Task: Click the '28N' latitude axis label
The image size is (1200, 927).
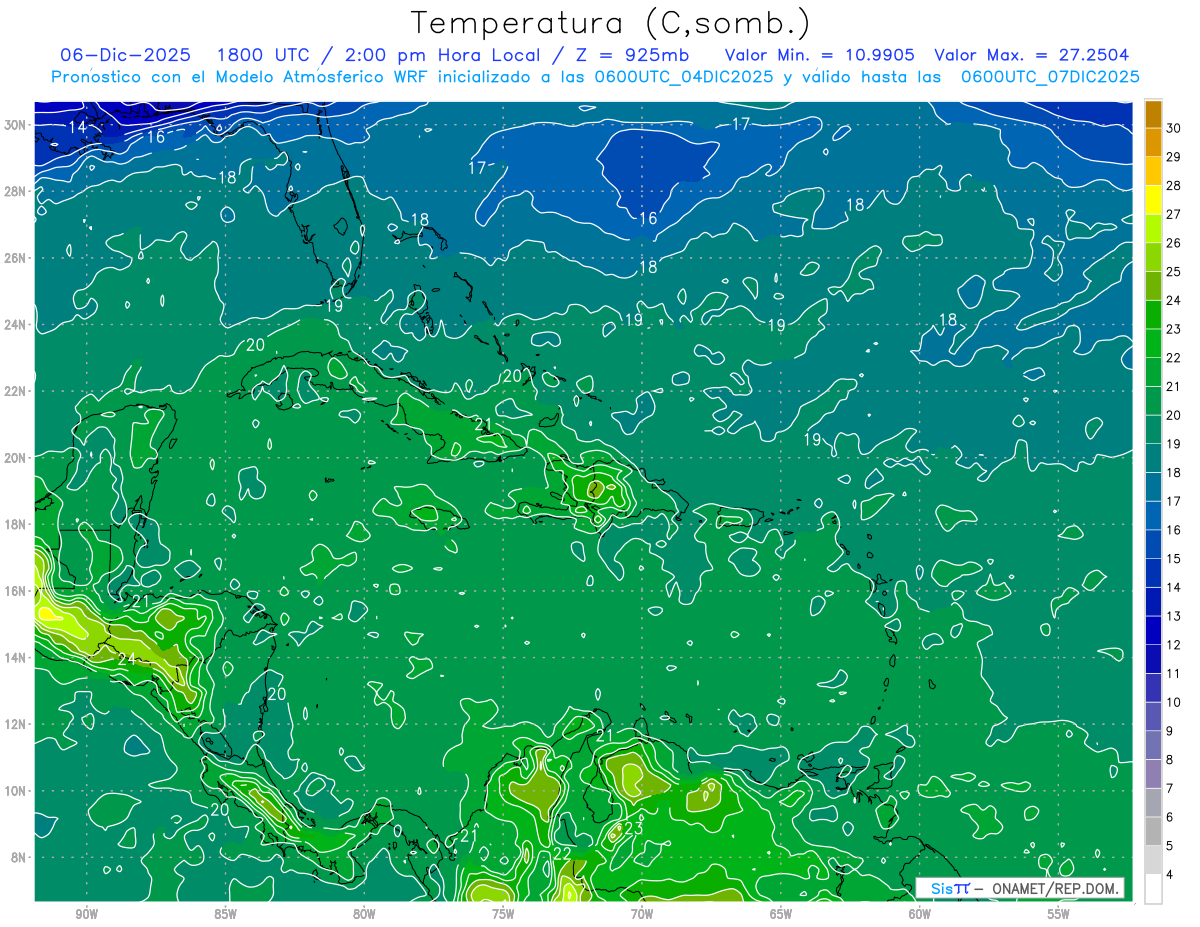Action: 15,191
